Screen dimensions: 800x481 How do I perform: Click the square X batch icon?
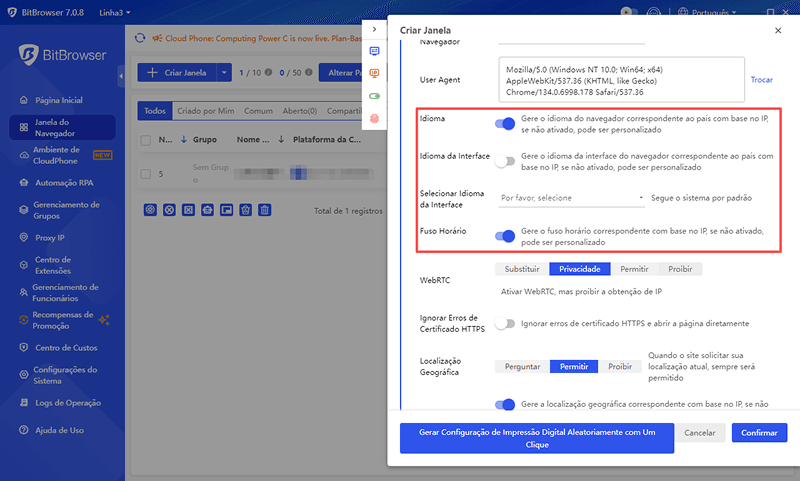188,210
